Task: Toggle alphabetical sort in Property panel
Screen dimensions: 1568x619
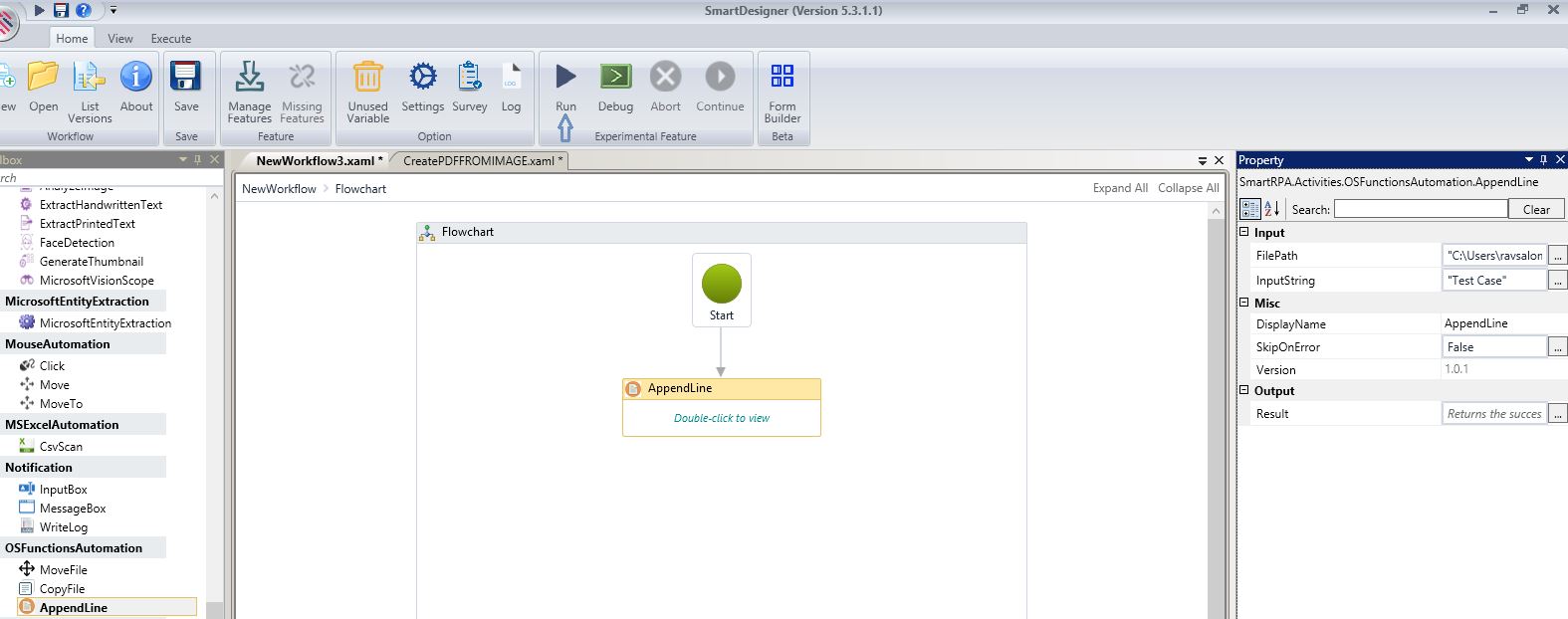Action: pos(1271,209)
